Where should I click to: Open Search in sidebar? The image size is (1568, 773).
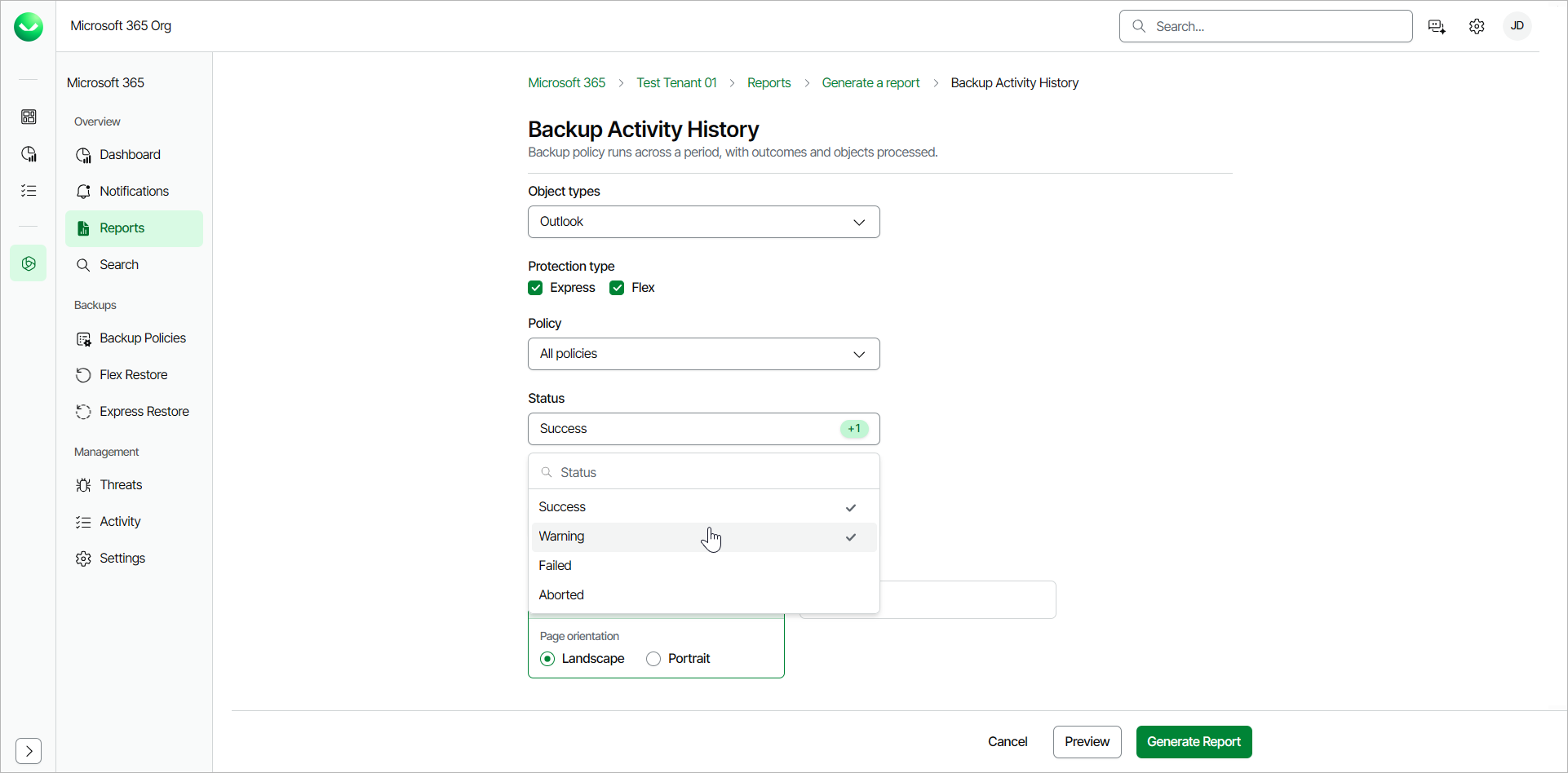(135, 265)
